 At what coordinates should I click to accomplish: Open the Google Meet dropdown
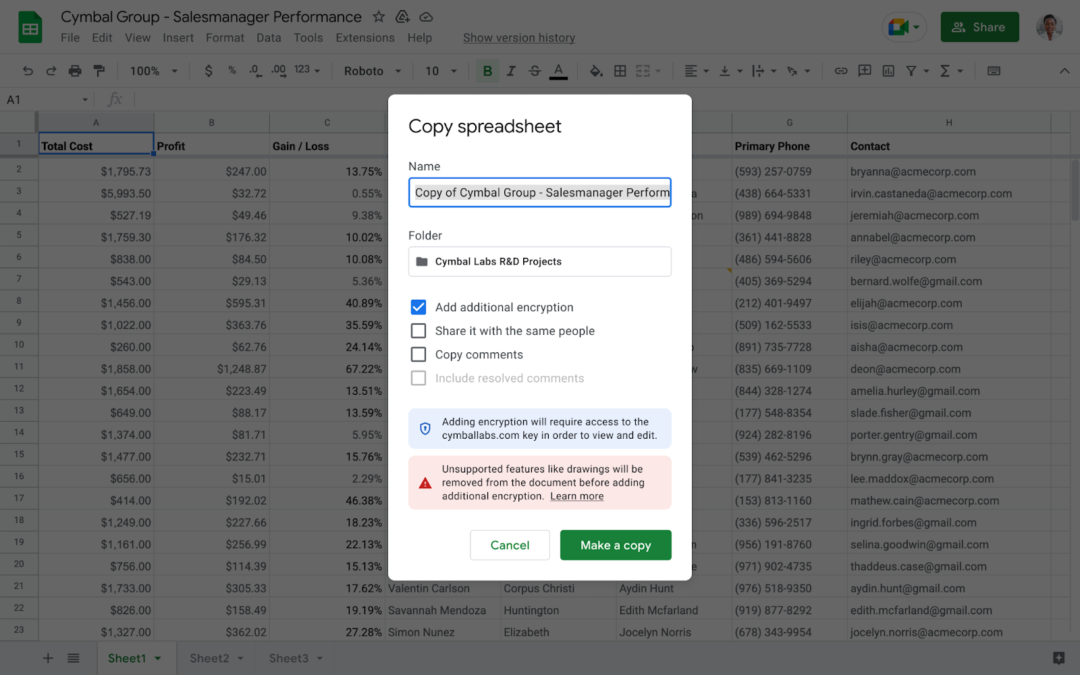(904, 27)
